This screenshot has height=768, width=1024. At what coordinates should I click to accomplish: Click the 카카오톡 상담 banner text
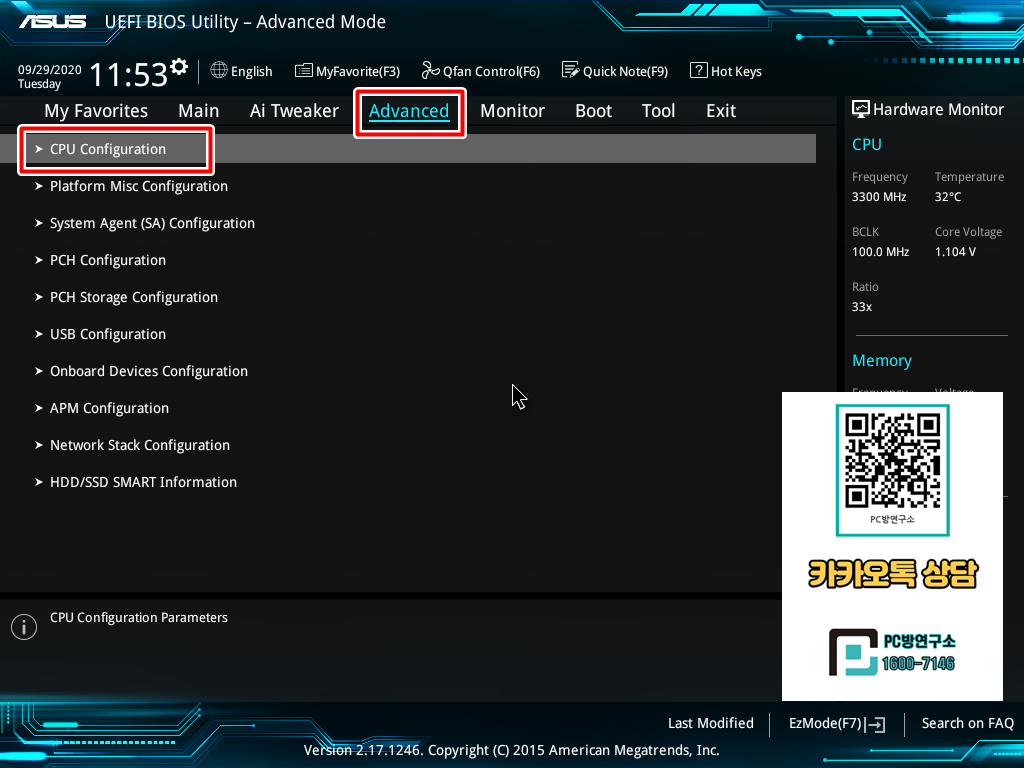(x=893, y=573)
